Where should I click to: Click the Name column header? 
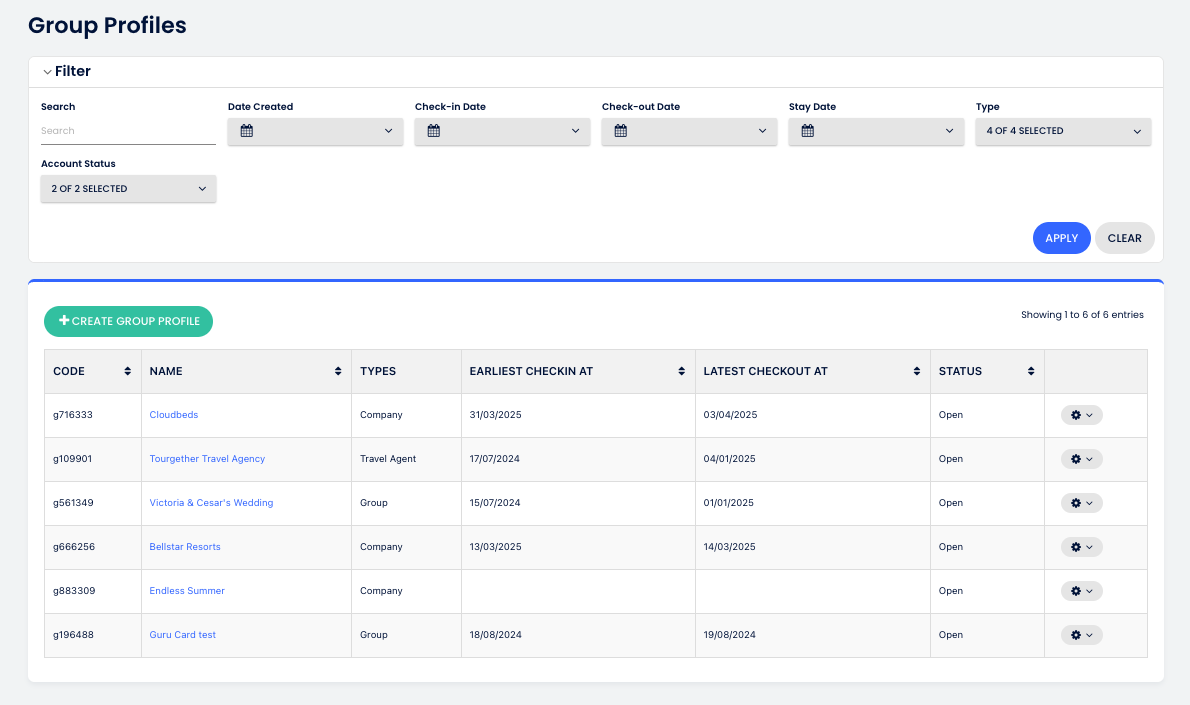[166, 371]
